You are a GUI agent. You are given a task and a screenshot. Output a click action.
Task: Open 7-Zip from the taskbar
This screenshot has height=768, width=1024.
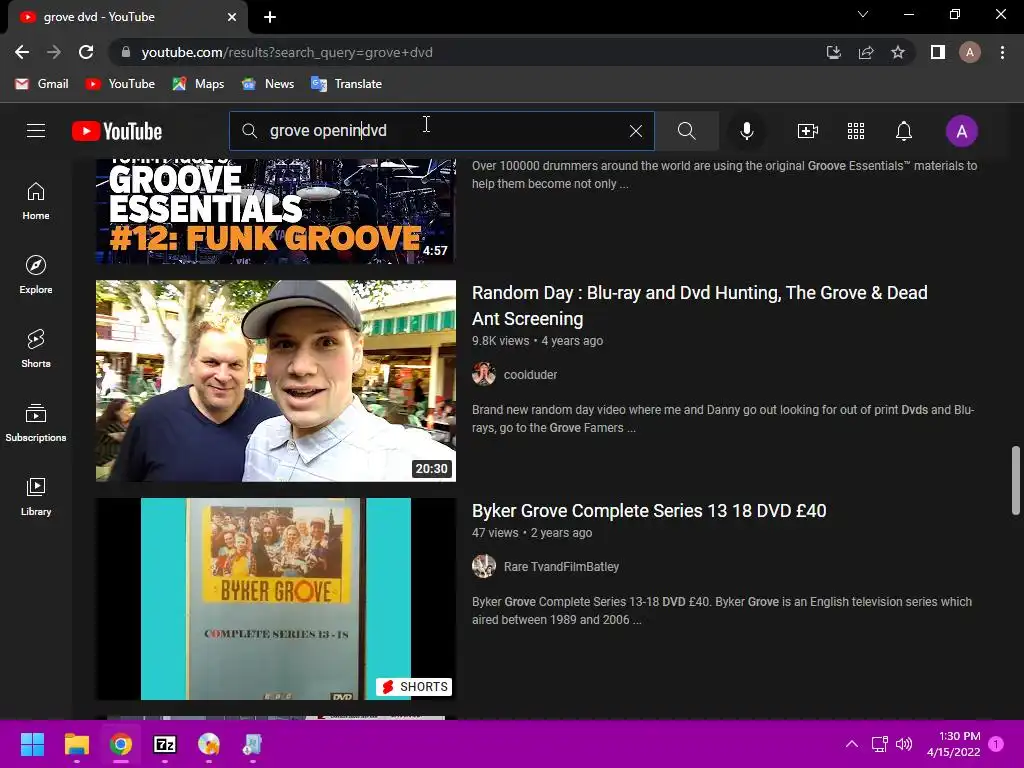click(165, 744)
